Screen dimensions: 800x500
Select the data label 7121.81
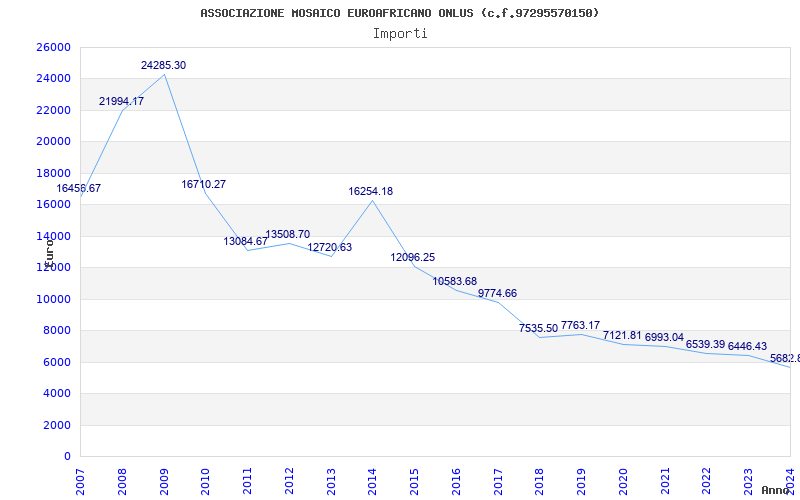[x=622, y=335]
